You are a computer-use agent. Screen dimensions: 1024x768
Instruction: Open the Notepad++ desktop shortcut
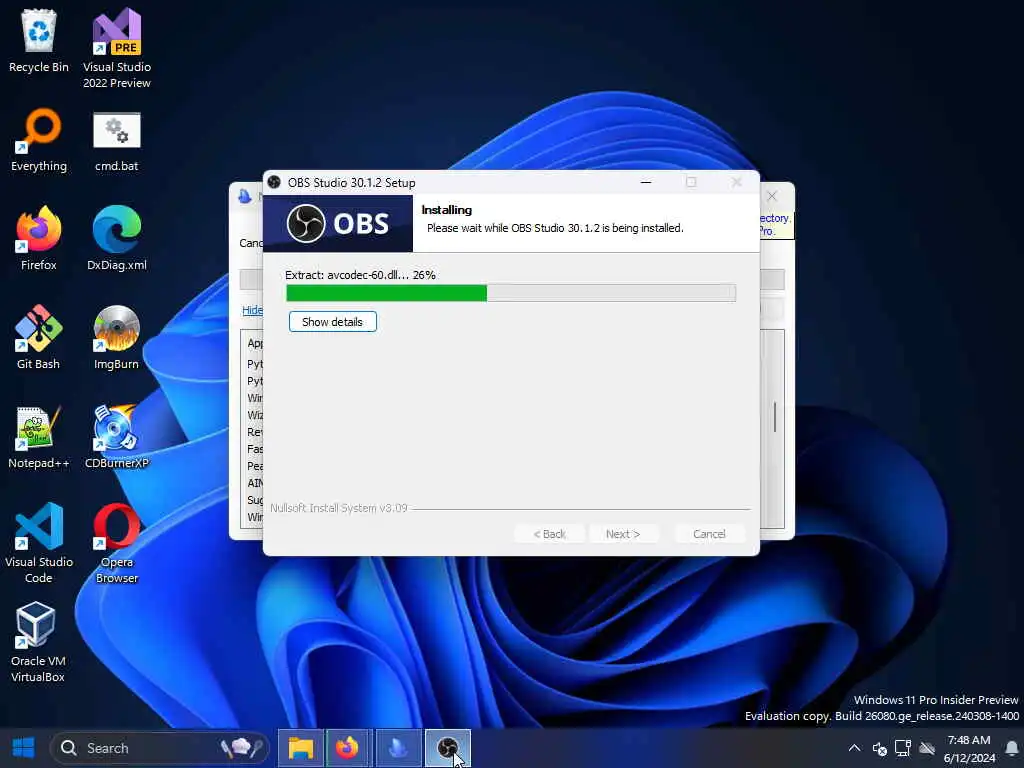tap(39, 437)
